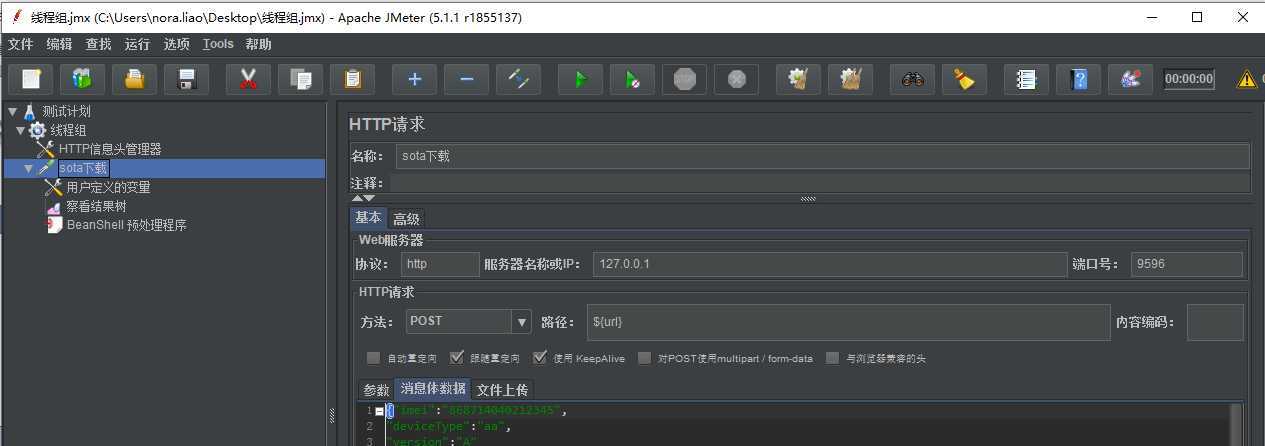
Task: Select HTTP信息头管理器 in tree
Action: click(x=110, y=149)
